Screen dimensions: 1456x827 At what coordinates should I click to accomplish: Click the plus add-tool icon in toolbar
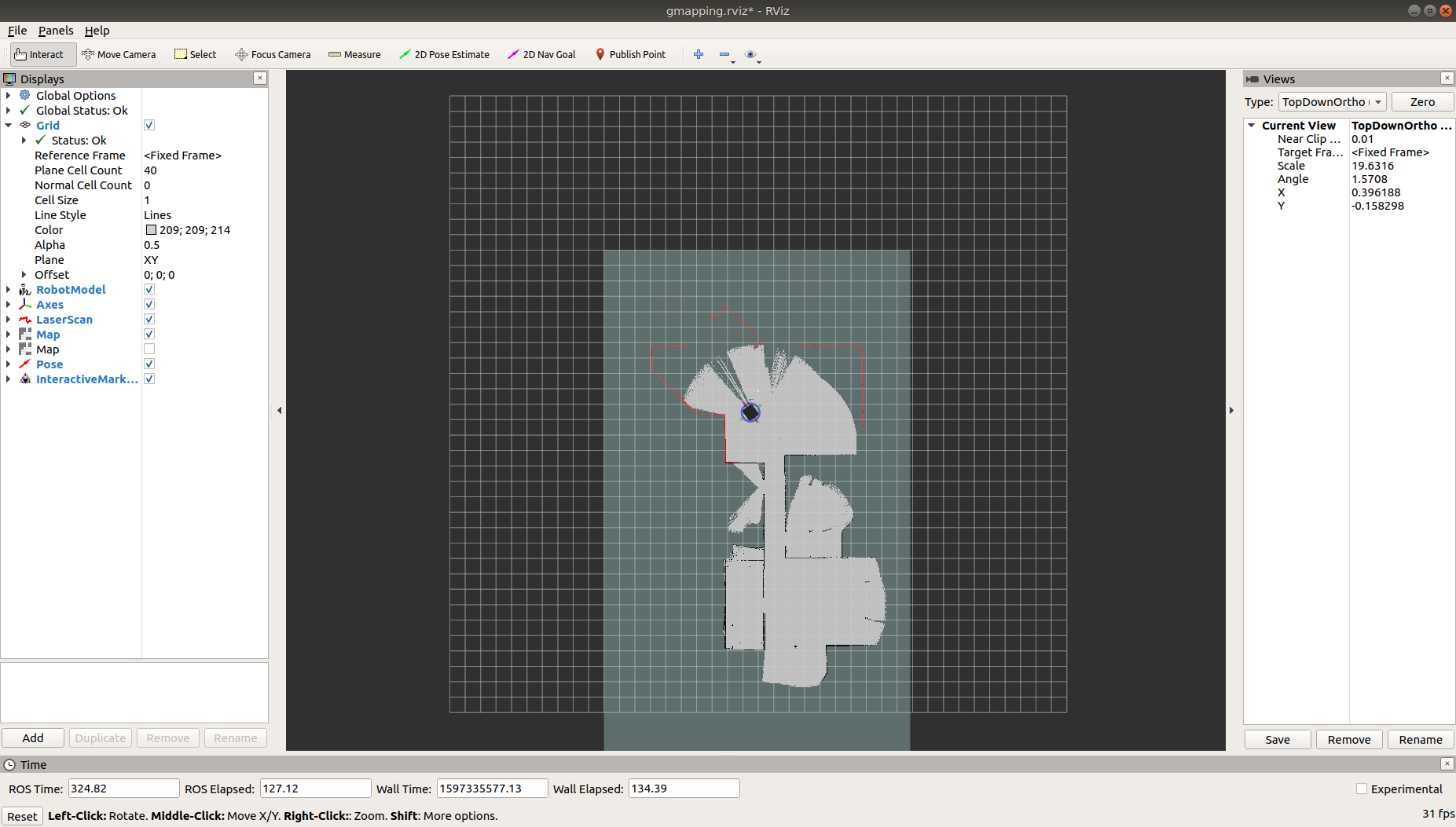pos(698,54)
